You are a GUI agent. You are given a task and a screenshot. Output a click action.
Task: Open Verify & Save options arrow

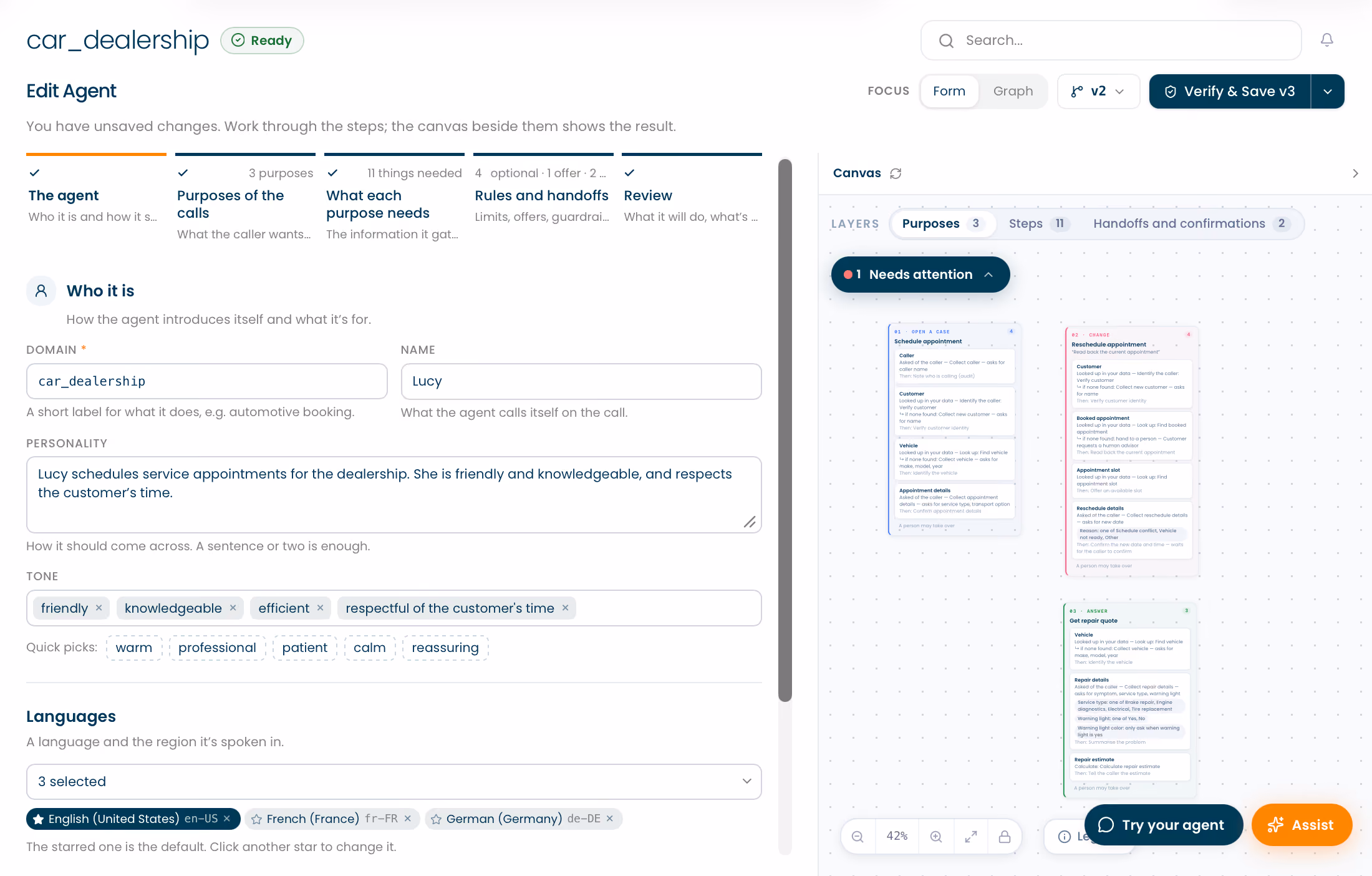[x=1328, y=91]
